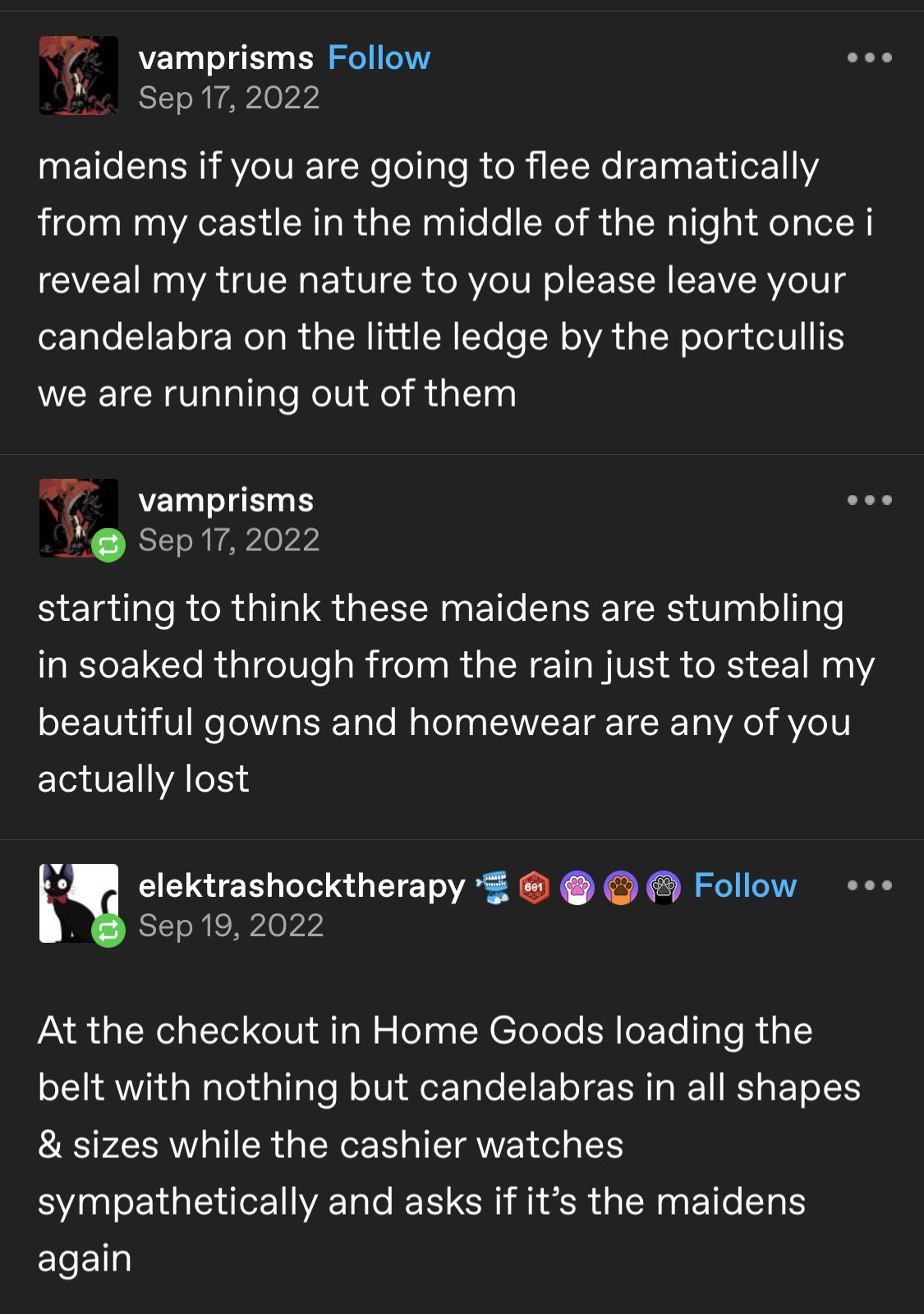Click the first post's Sep 17, 2022 date
Screen dimensions: 924x1314
click(228, 99)
